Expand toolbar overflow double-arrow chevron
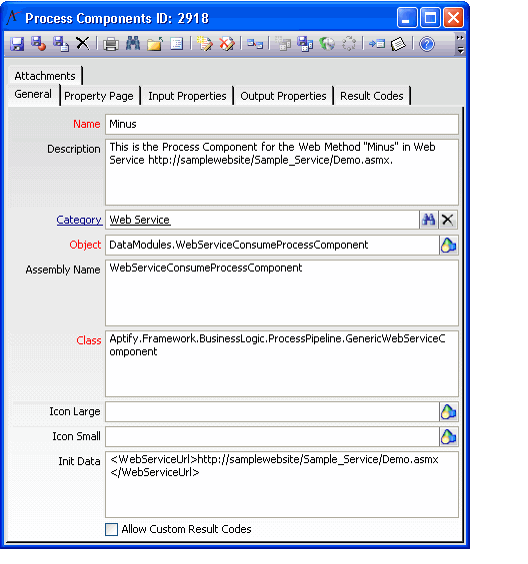528x564 pixels. [x=460, y=38]
